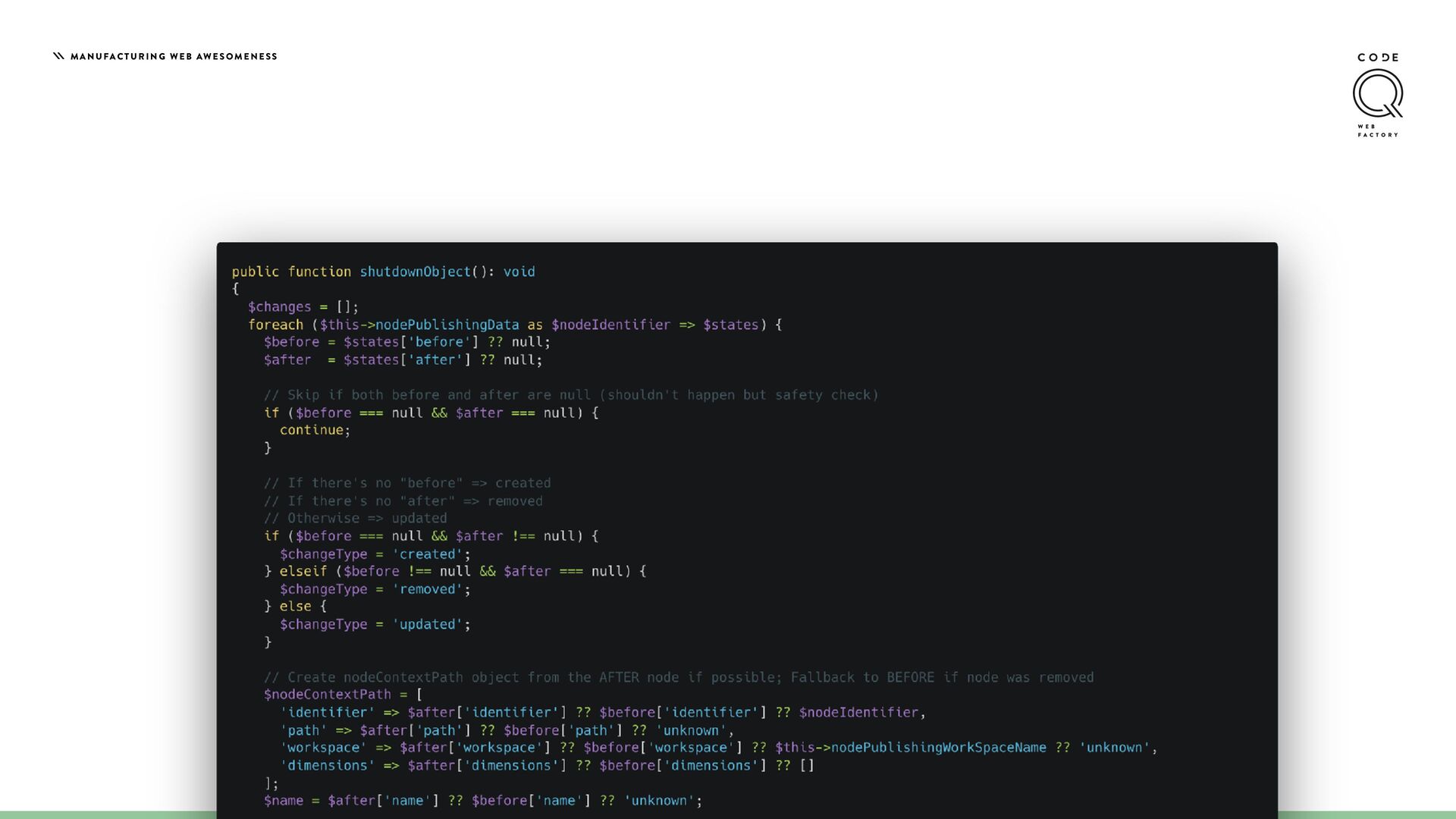
Task: Click nodePublishingData in the foreach line
Action: tap(447, 325)
